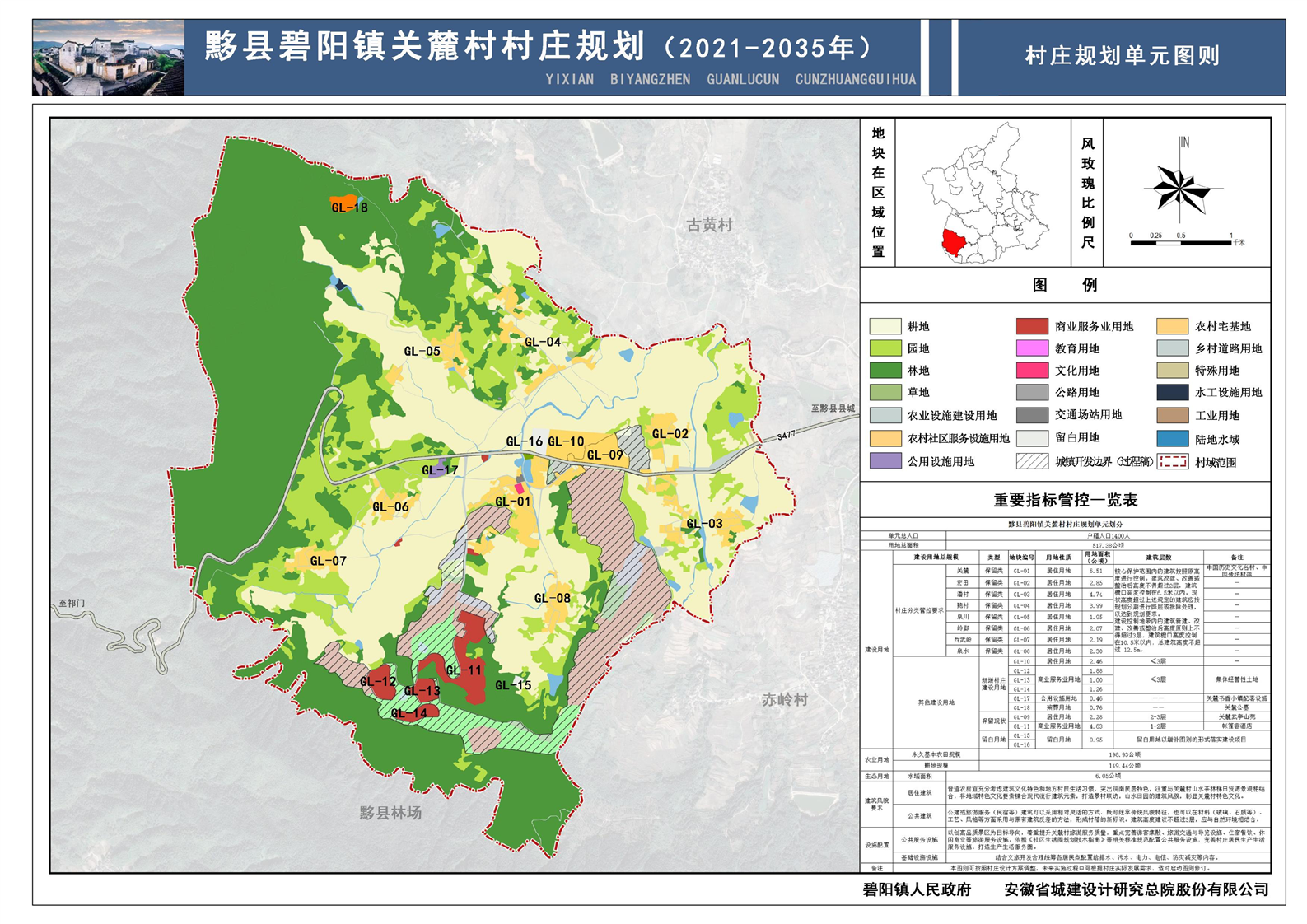The height and width of the screenshot is (924, 1307).
Task: Click the 公用设施用地 purple swatch
Action: coord(885,461)
